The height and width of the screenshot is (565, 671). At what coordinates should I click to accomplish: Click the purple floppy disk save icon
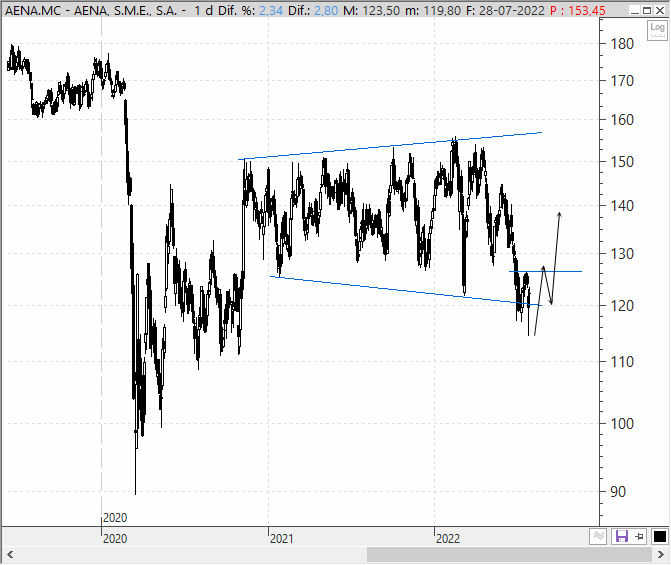click(621, 536)
